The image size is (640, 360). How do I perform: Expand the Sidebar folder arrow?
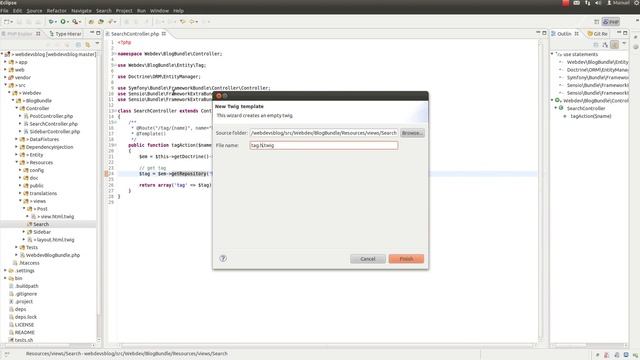24,232
